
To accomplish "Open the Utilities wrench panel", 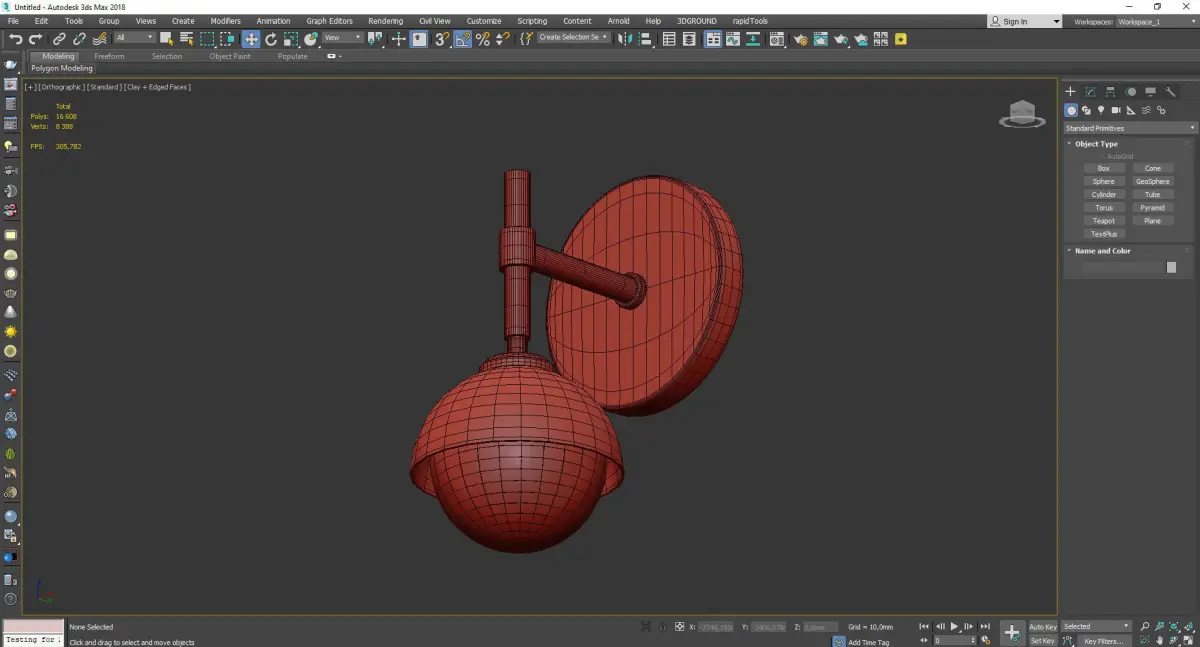I will (x=1171, y=92).
